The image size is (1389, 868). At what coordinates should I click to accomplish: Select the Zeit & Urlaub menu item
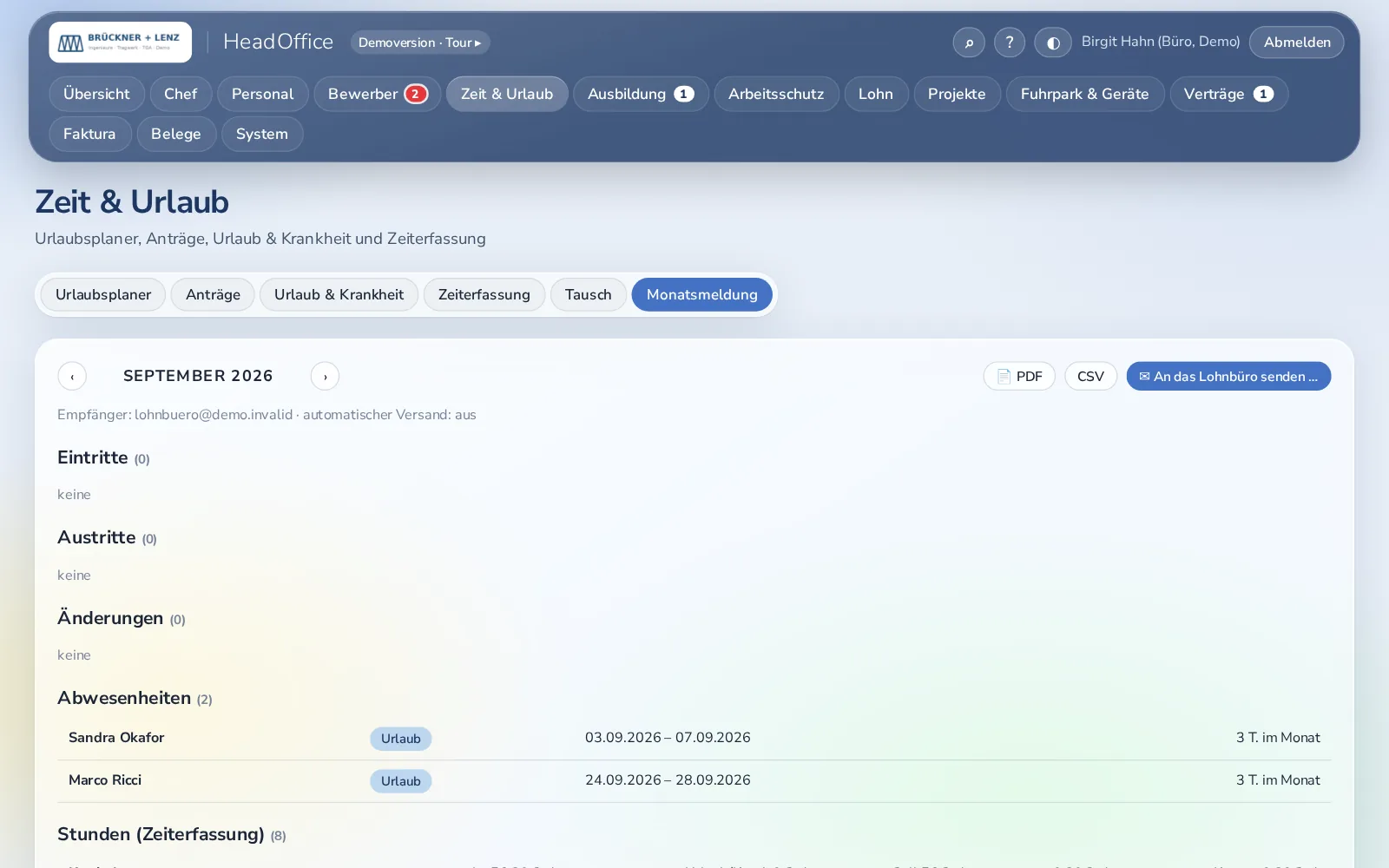coord(507,94)
